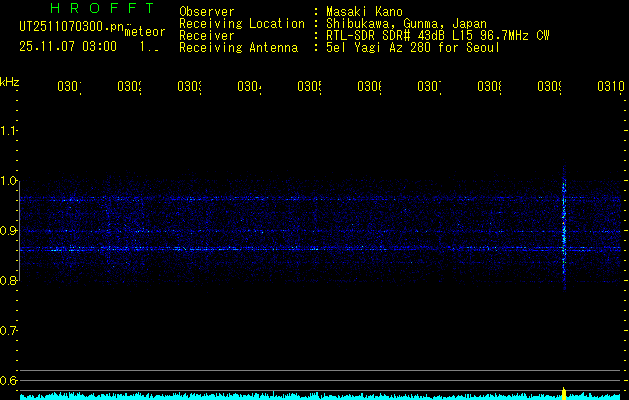Click the cyan noise level graph
629x400 pixels.
click(x=320, y=396)
